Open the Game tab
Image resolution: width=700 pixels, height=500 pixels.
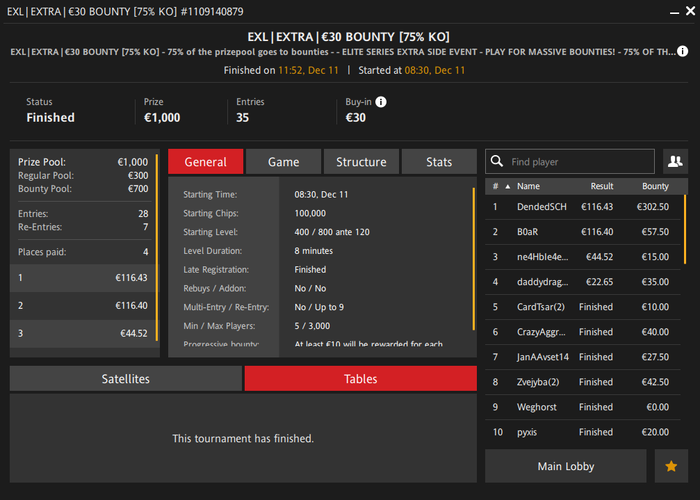pyautogui.click(x=283, y=162)
